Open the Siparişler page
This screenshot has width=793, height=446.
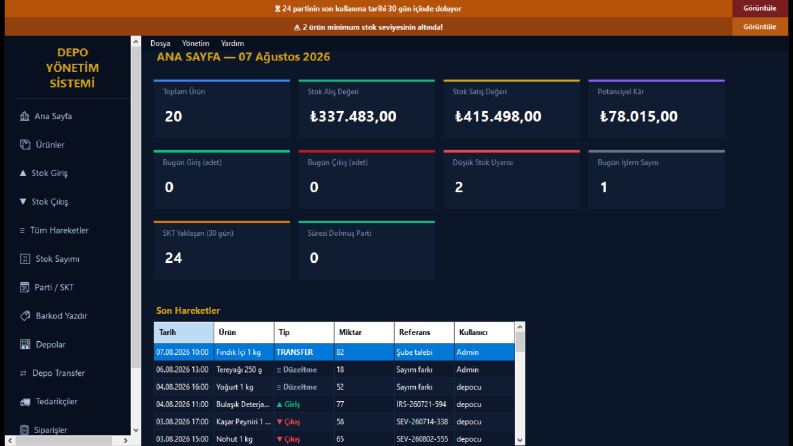point(51,430)
